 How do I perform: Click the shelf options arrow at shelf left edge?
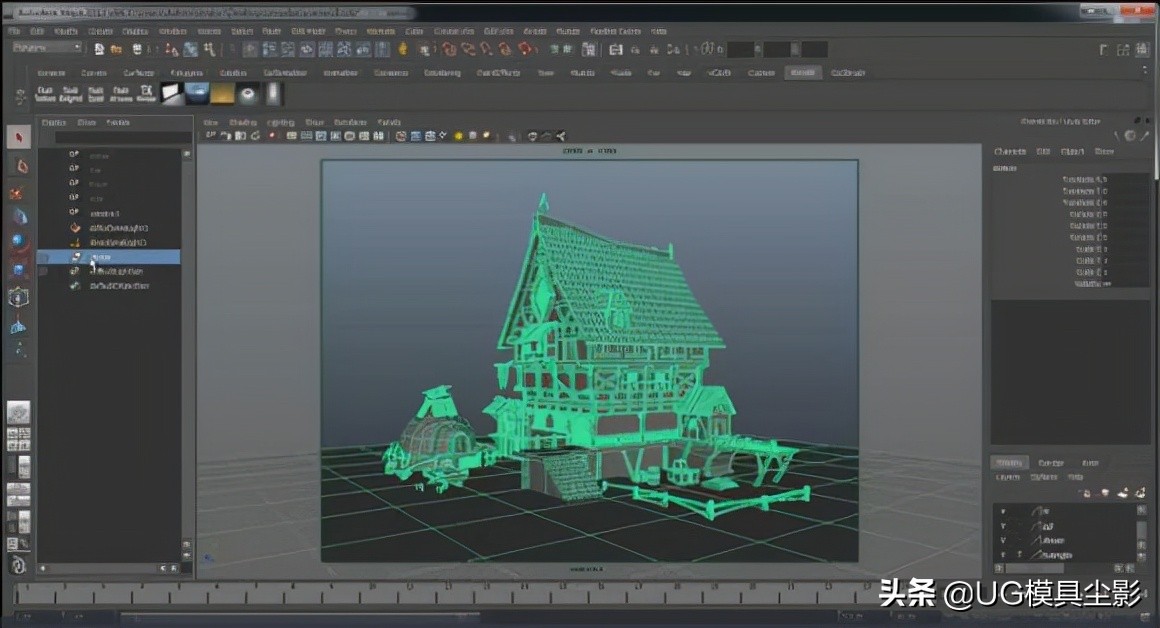point(19,96)
